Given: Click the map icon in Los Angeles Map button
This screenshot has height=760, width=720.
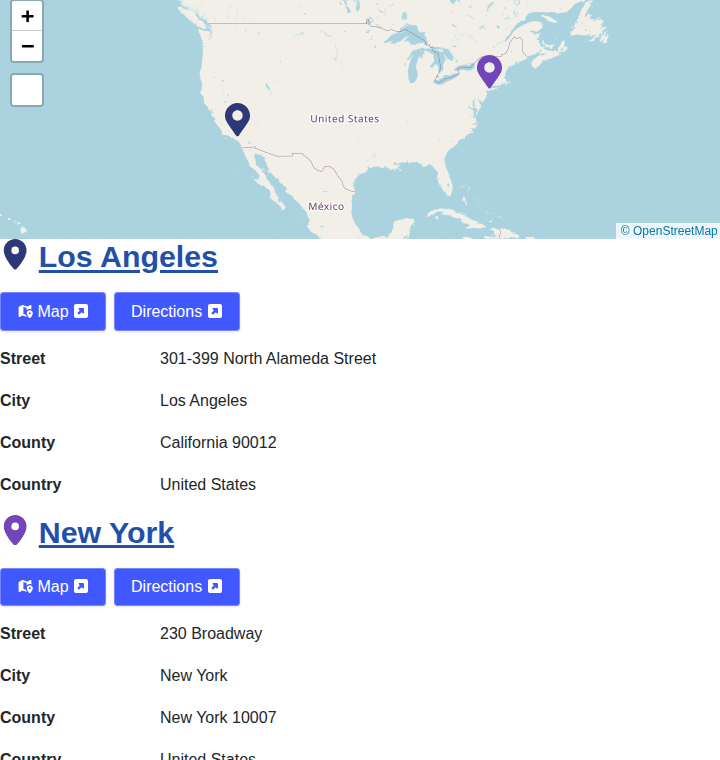Looking at the screenshot, I should (25, 312).
